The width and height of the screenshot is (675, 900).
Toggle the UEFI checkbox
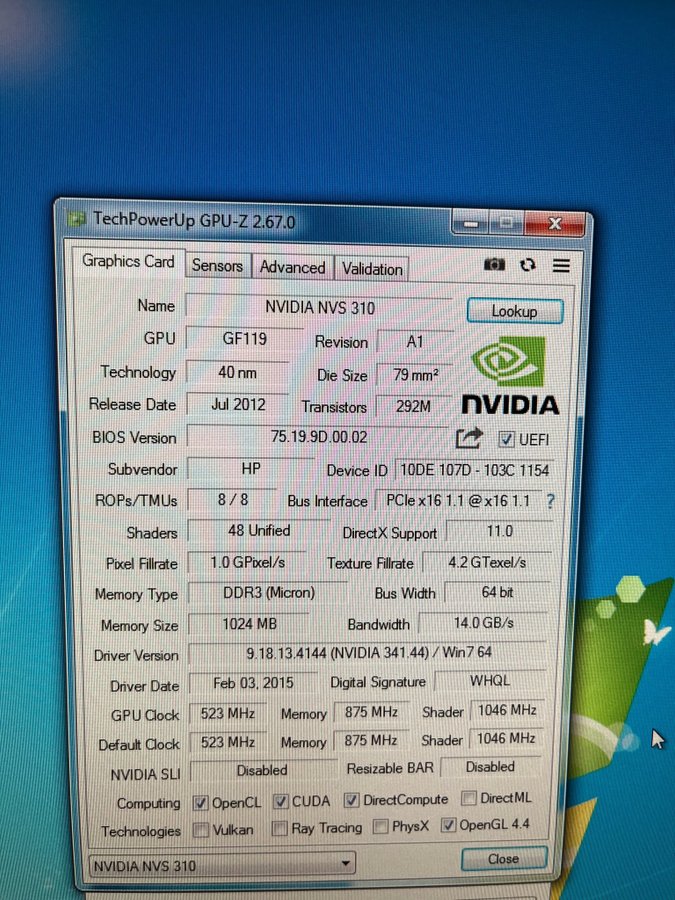coord(506,440)
